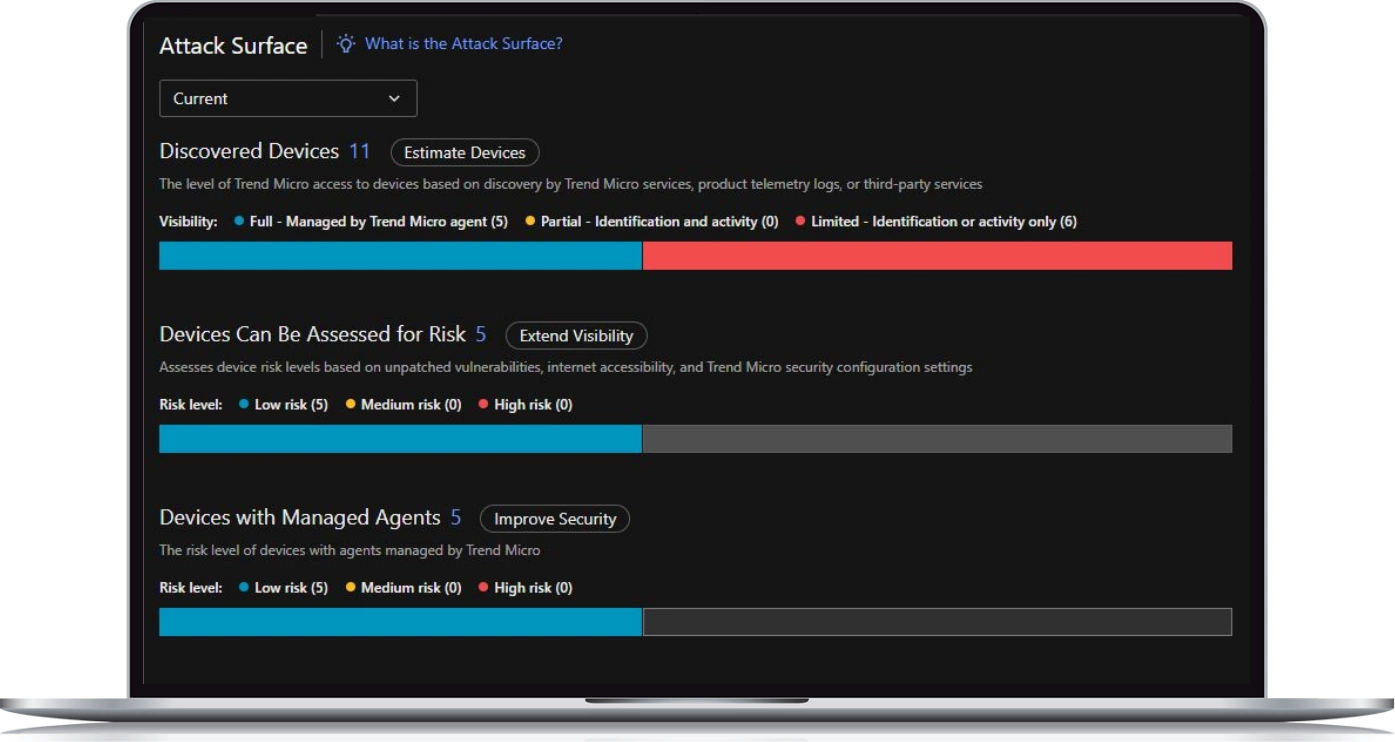Click the yellow Partial visibility legend dot
The image size is (1395, 742).
coord(530,221)
